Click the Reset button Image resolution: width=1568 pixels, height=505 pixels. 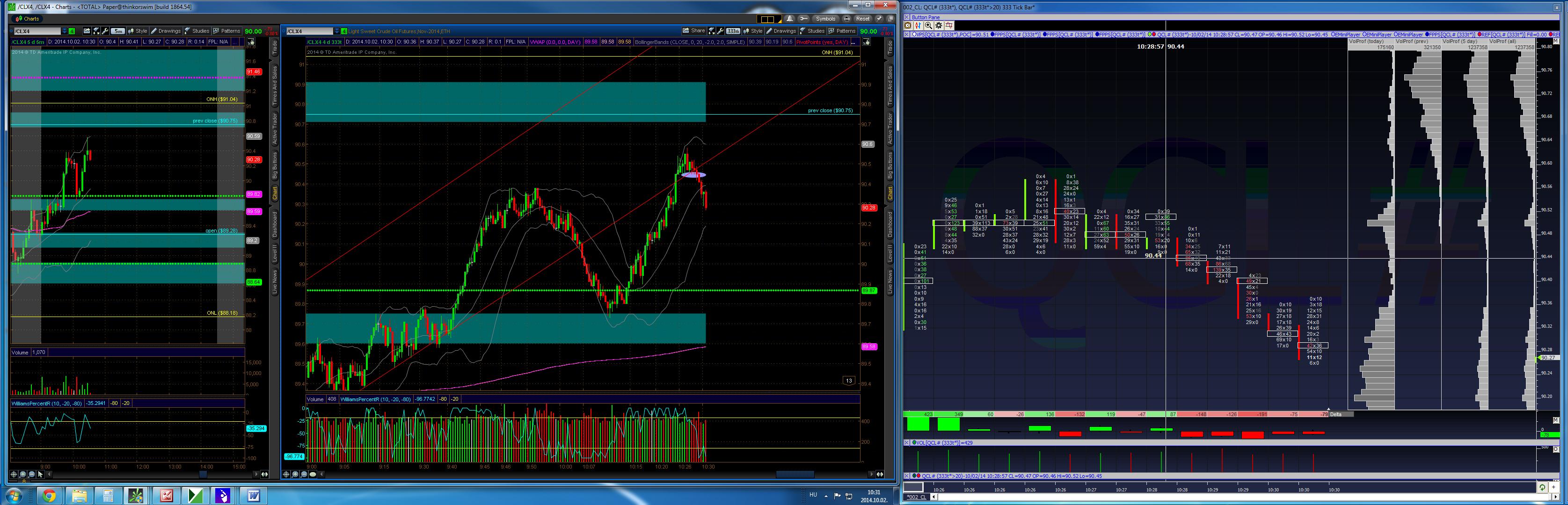click(x=862, y=19)
